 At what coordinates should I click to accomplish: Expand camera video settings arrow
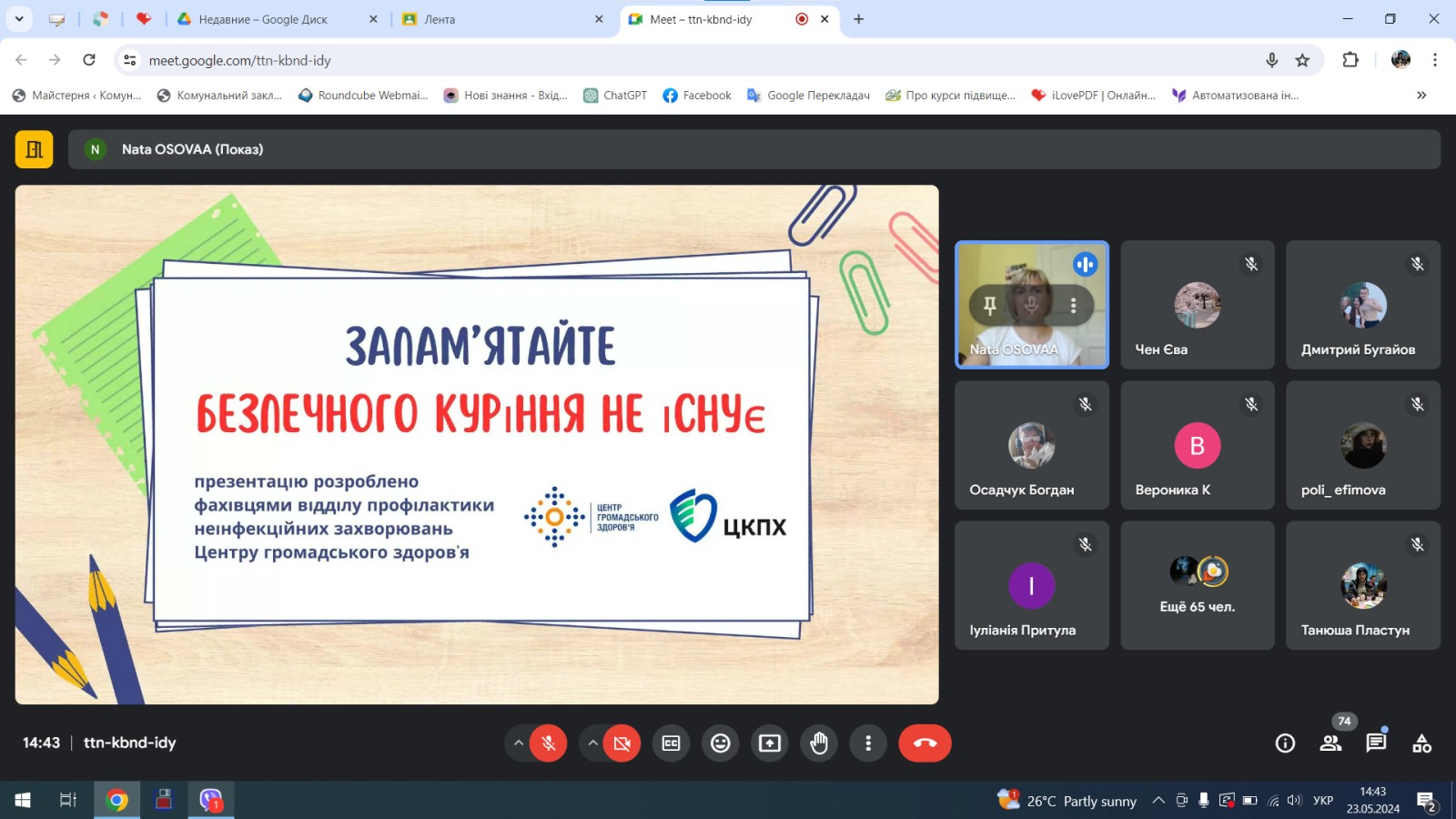(592, 743)
